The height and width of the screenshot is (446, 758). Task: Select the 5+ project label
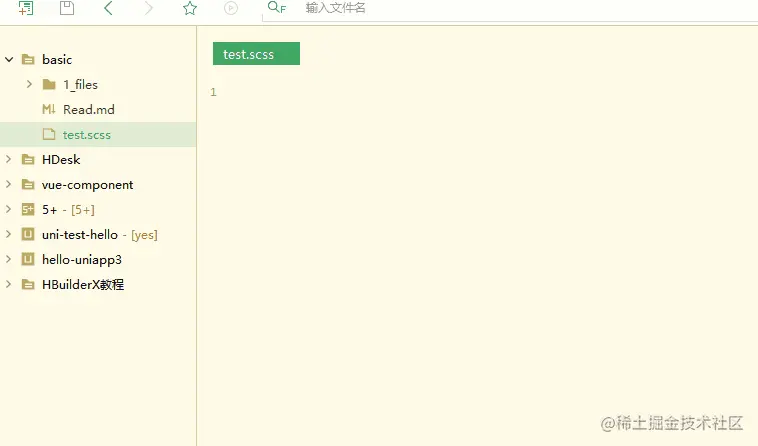coord(49,210)
